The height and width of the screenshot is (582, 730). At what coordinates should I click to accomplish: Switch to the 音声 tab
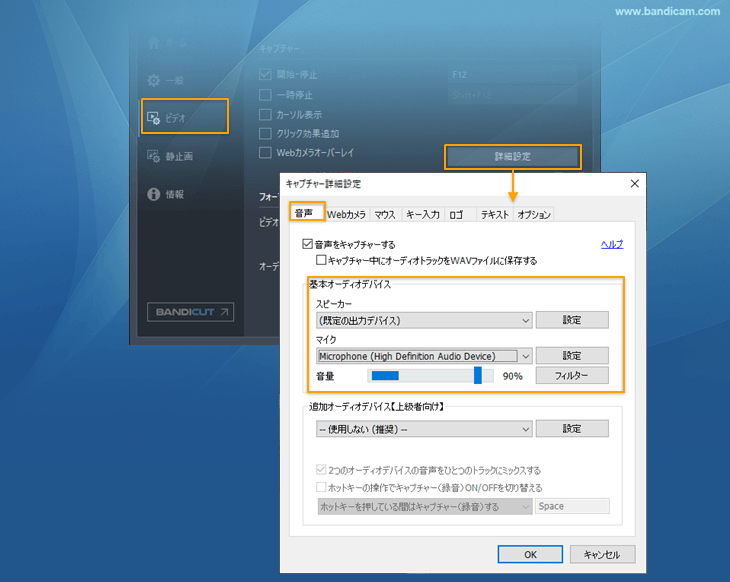point(306,213)
